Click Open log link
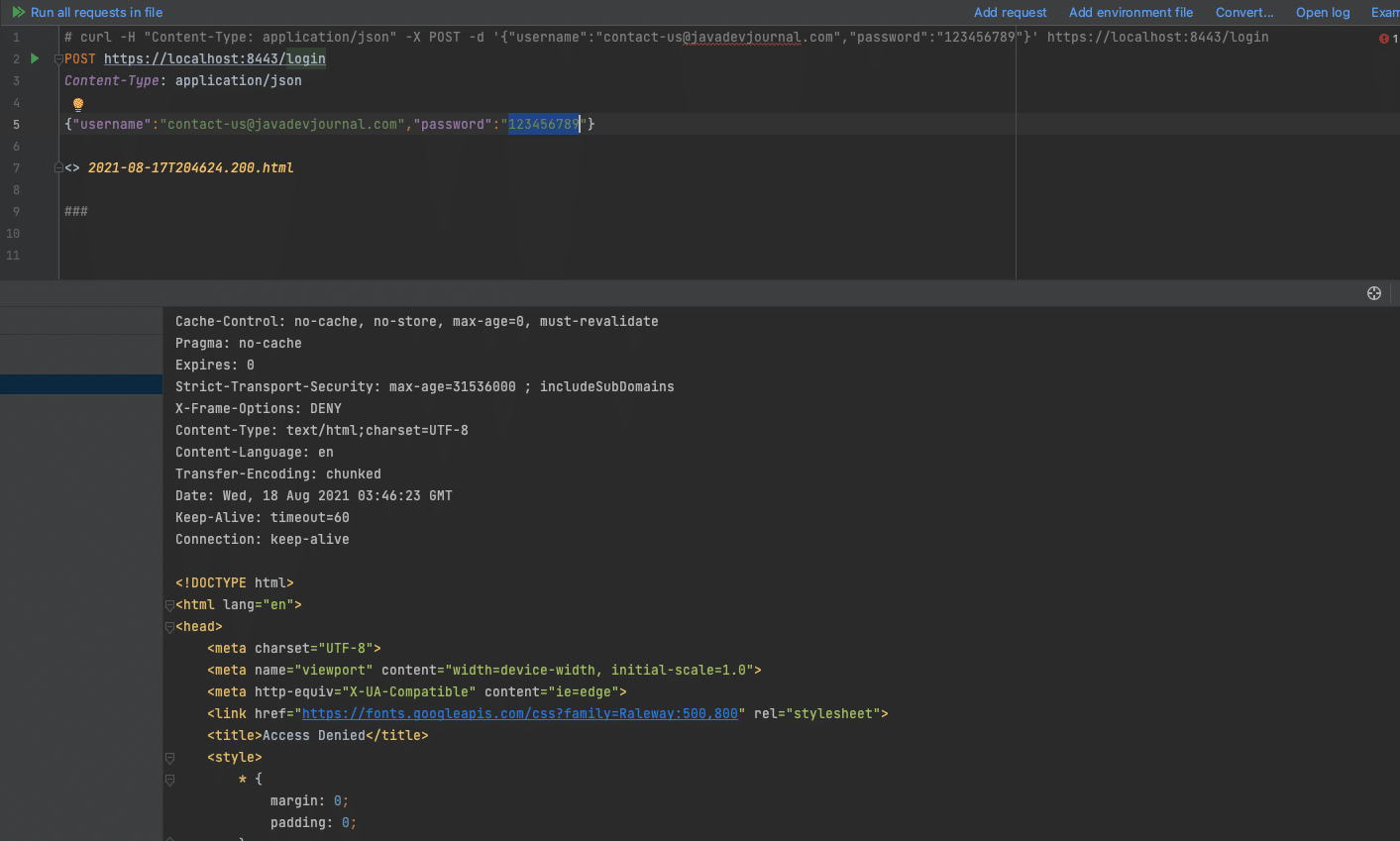Viewport: 1400px width, 841px height. [1323, 12]
